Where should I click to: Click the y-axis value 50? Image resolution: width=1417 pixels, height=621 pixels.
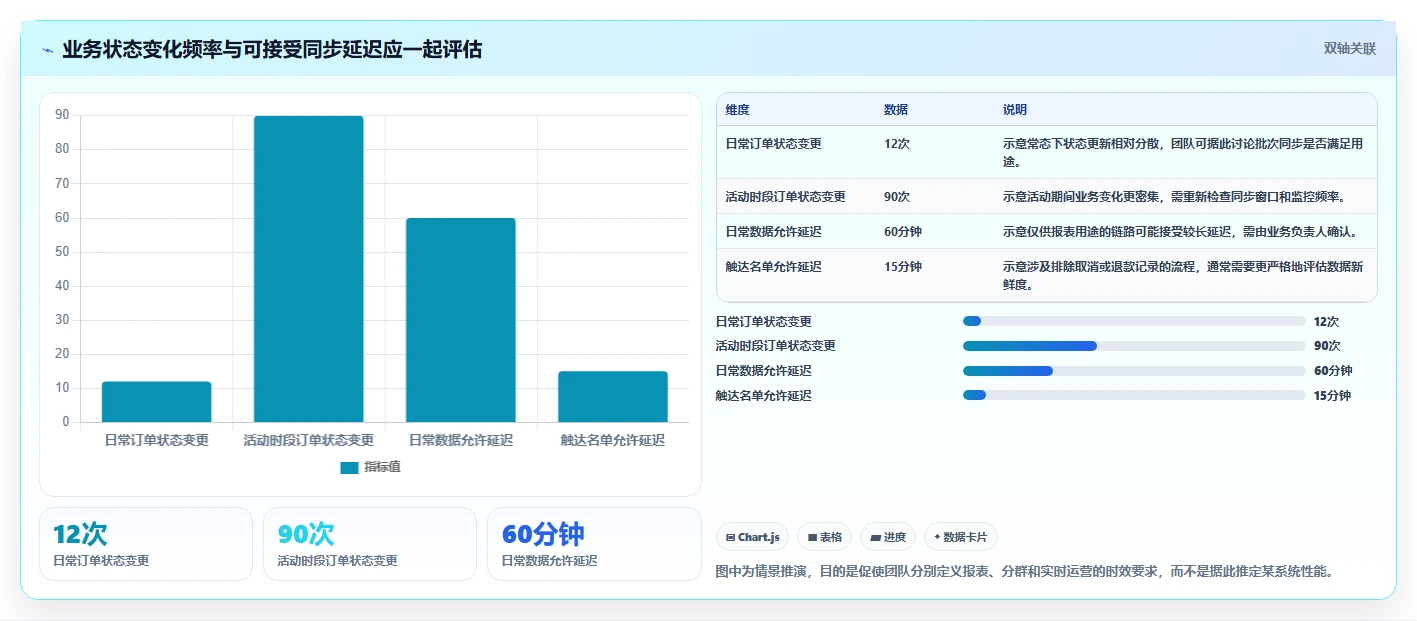pos(62,252)
